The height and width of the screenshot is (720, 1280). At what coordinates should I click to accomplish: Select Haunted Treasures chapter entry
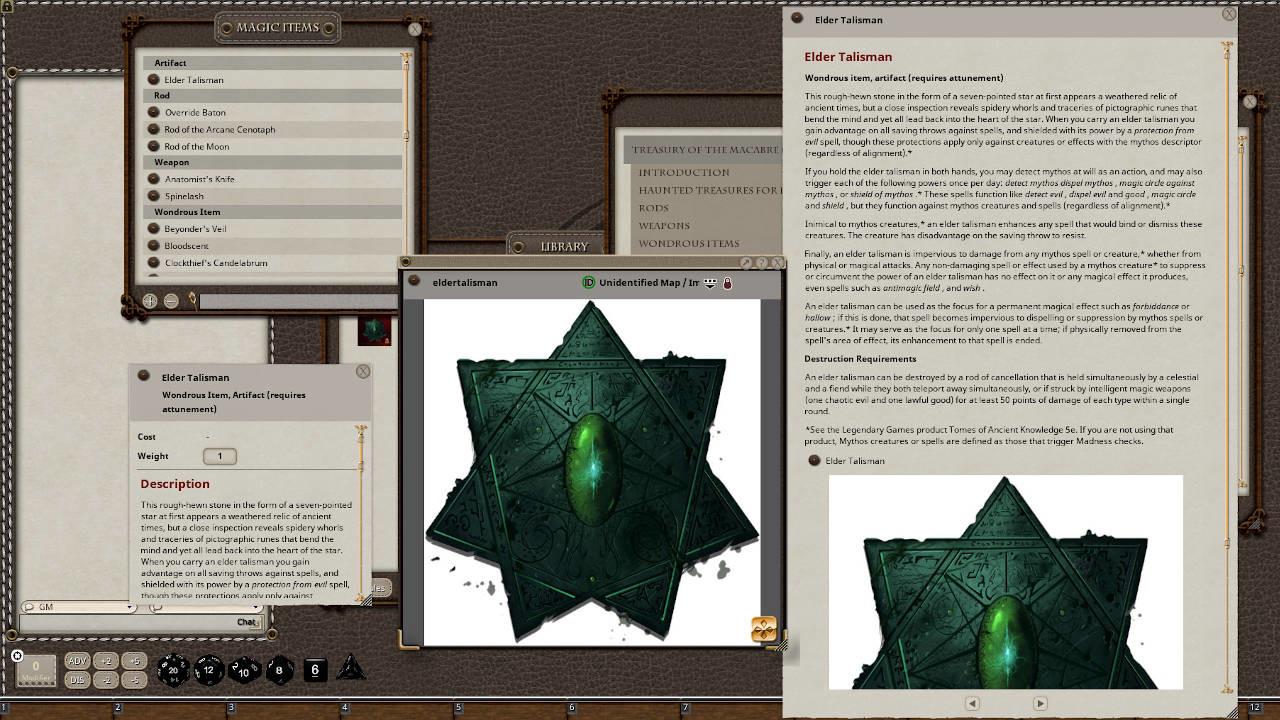(710, 190)
